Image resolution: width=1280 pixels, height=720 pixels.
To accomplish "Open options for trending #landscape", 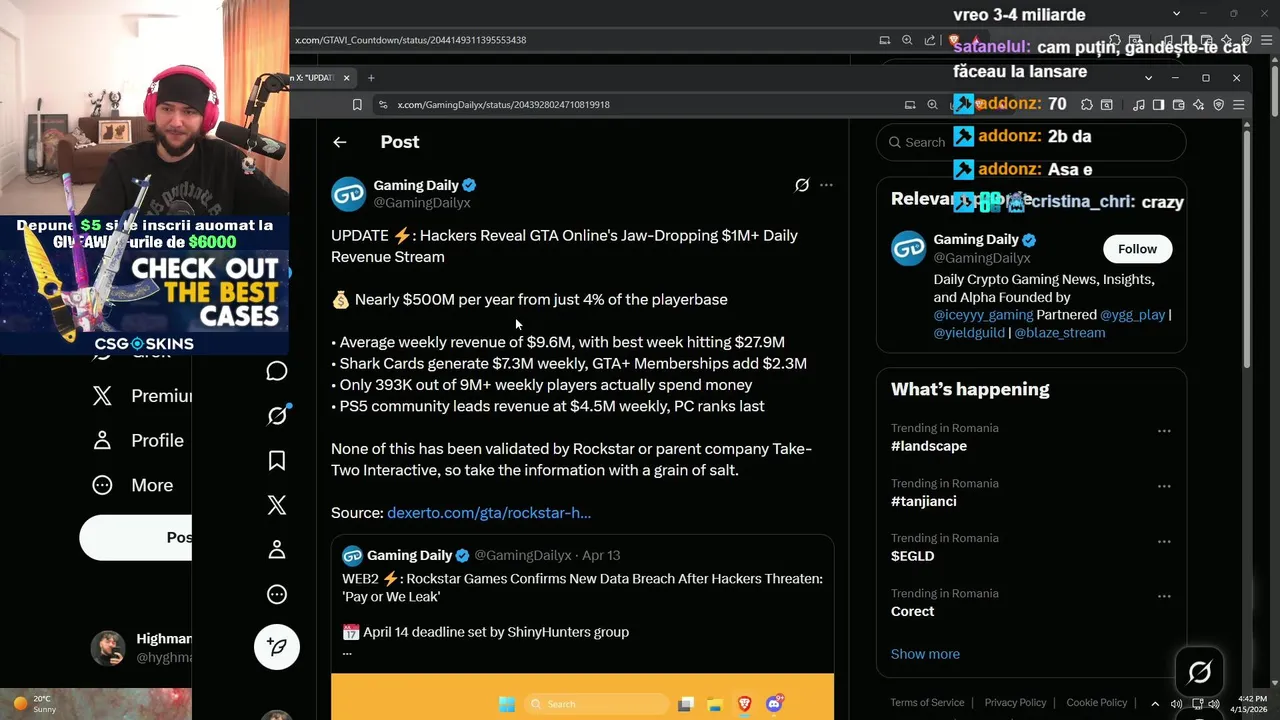I will (1164, 431).
